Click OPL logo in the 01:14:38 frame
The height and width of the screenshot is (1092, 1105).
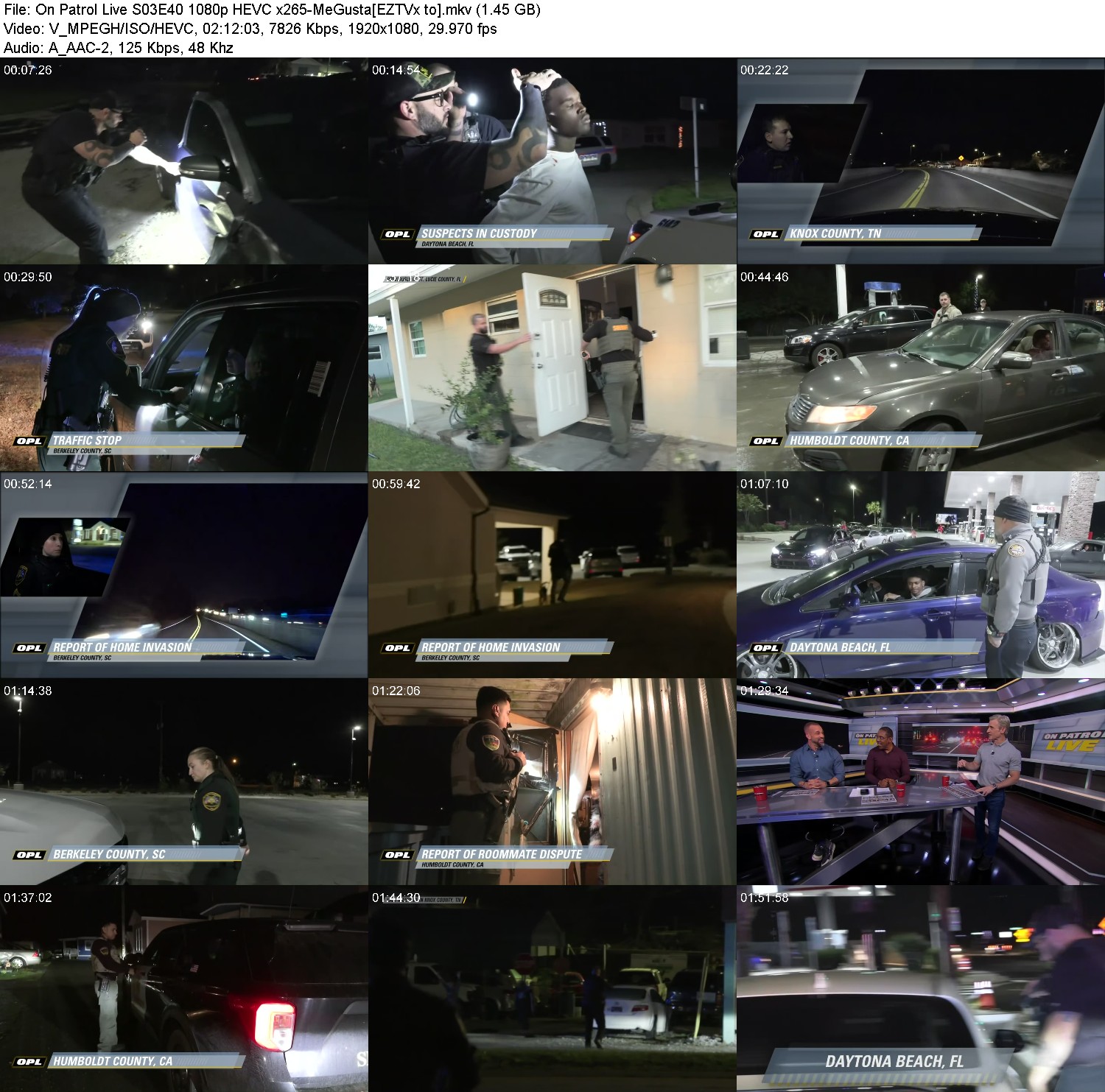point(29,855)
